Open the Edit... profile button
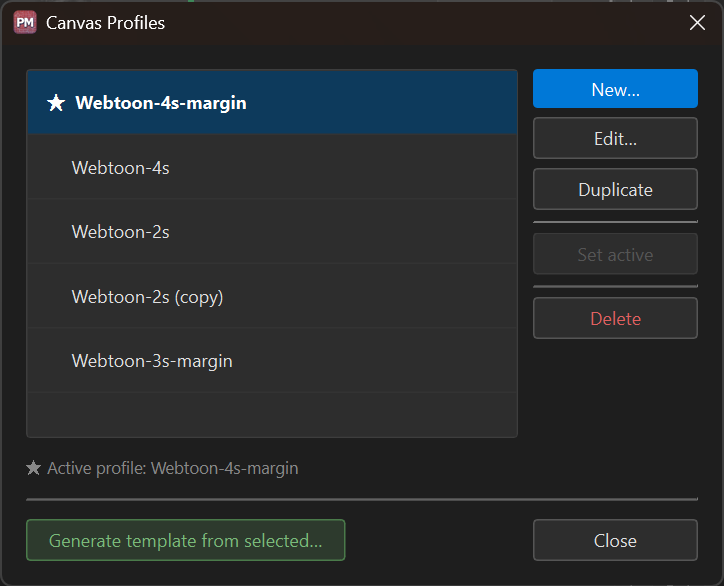 [x=615, y=138]
